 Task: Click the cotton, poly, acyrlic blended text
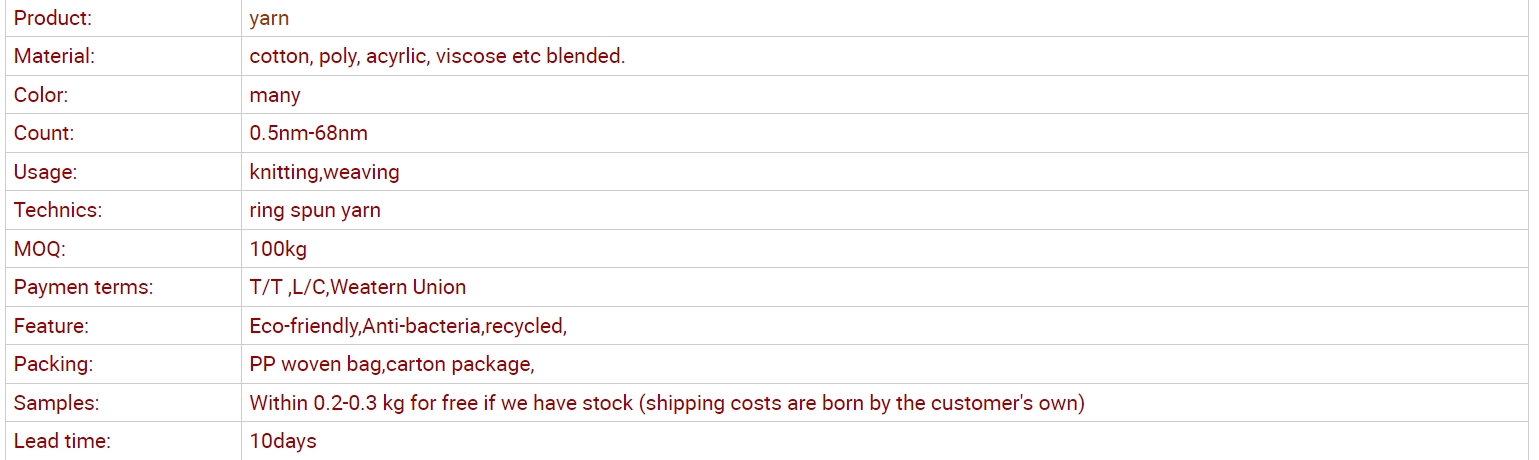437,56
